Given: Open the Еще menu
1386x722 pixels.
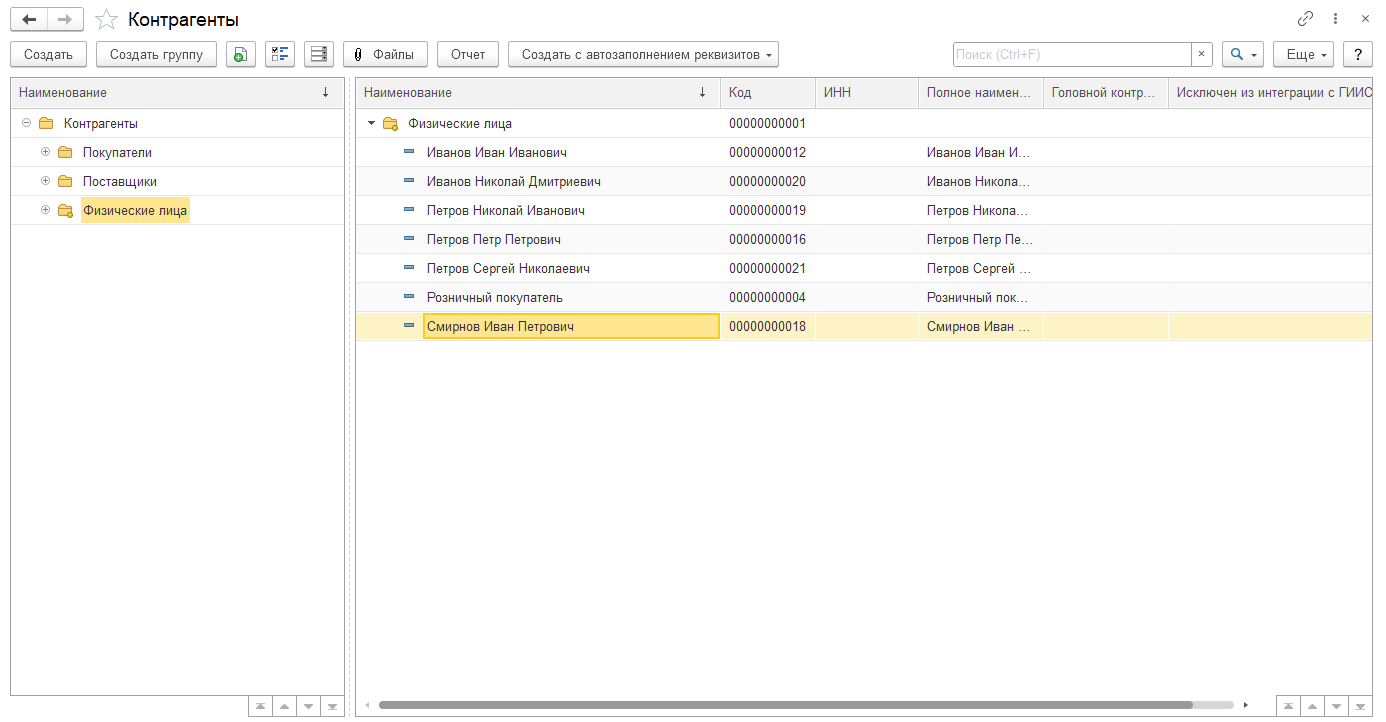Looking at the screenshot, I should pyautogui.click(x=1304, y=54).
